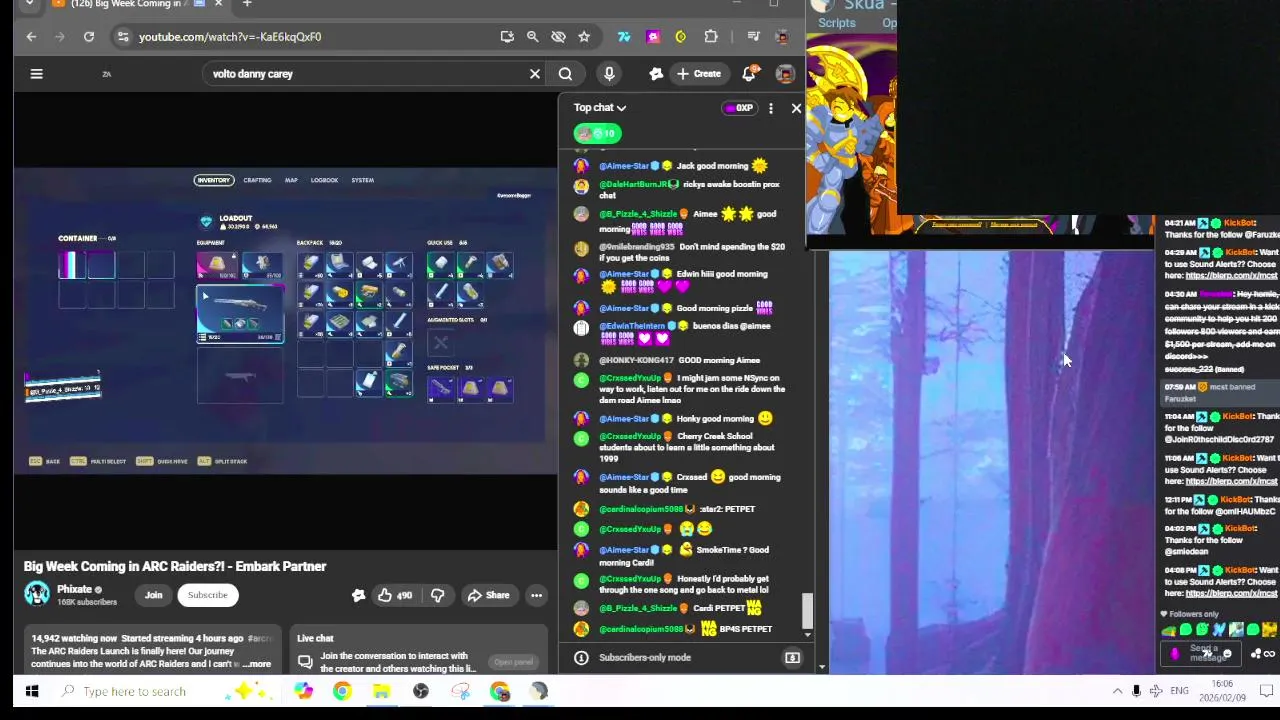Open the Windows Start menu
Viewport: 1280px width, 720px height.
[x=31, y=691]
